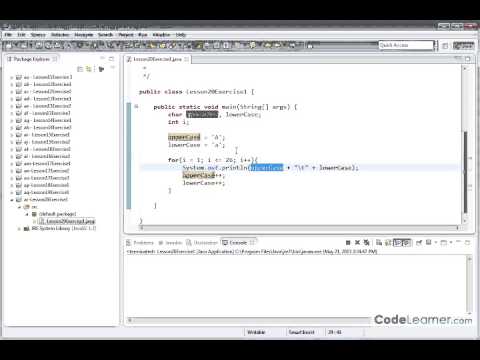Viewport: 480px width, 360px height.
Task: Select the Java perspective button
Action: [464, 46]
